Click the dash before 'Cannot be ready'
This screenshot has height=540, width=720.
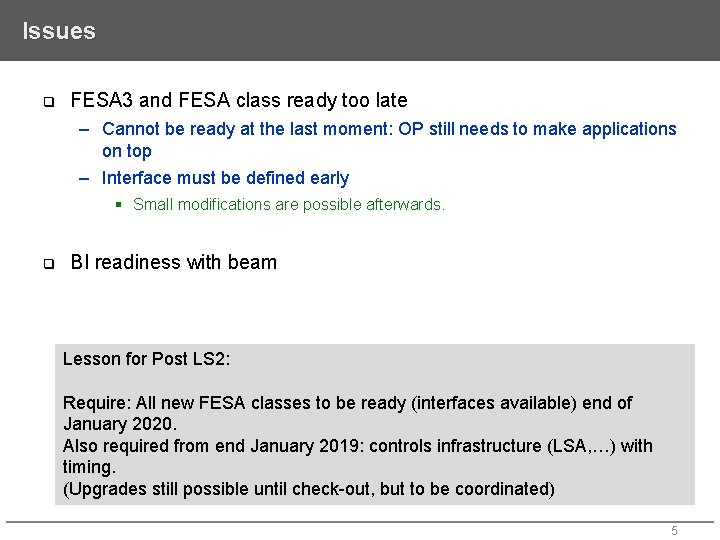[x=86, y=129]
